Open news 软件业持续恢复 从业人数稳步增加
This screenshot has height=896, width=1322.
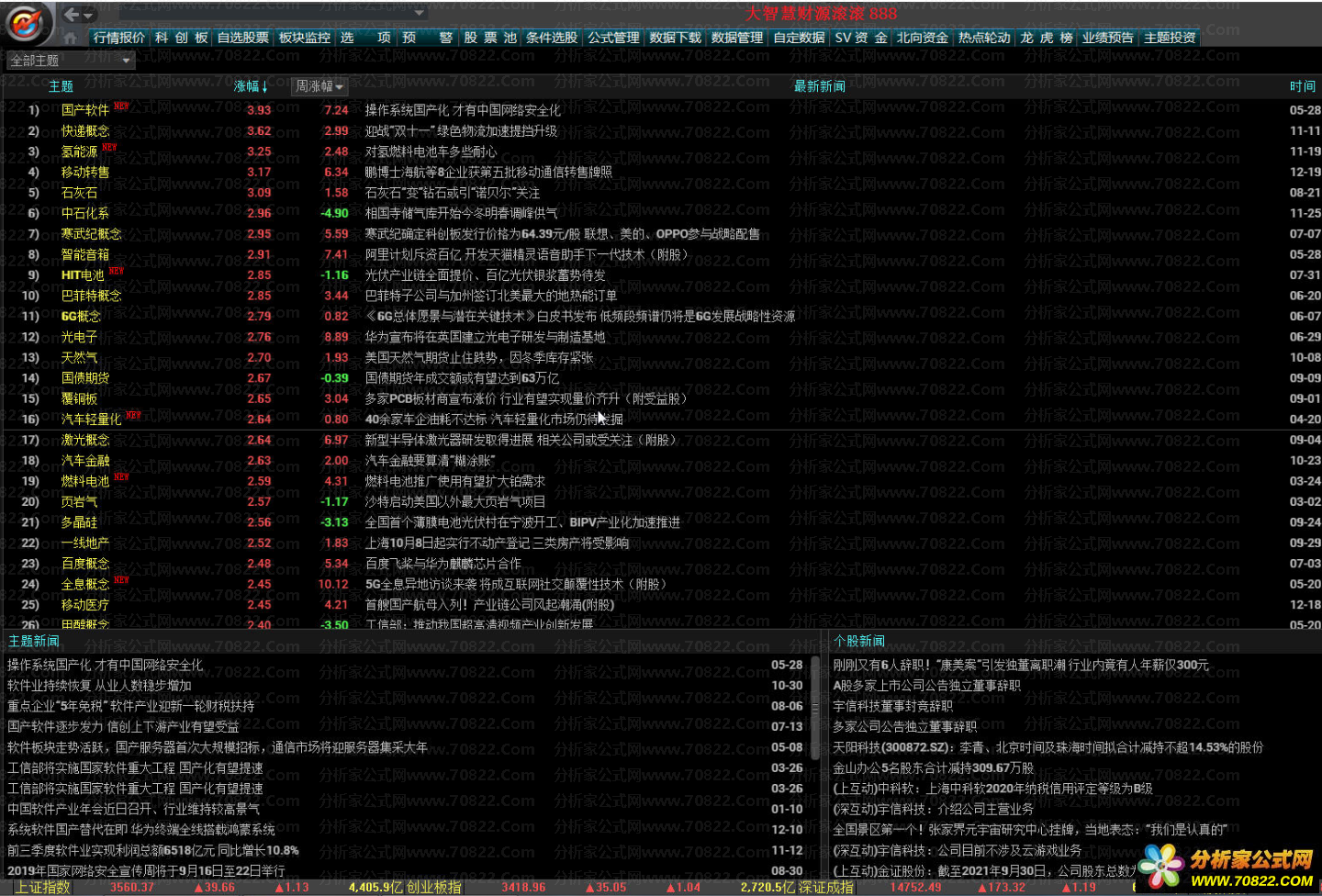pyautogui.click(x=99, y=686)
